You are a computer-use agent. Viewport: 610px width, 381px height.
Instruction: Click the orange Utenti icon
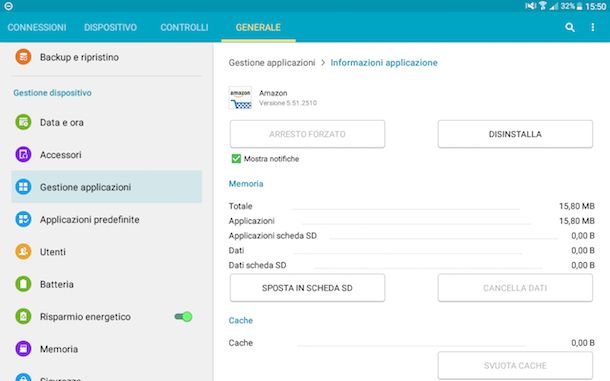[23, 251]
